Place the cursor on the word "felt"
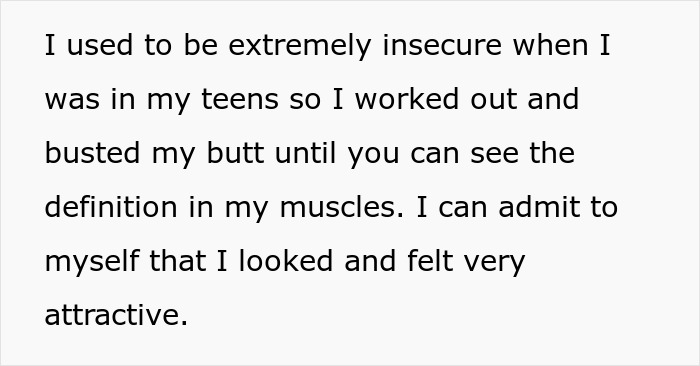Screen dimensions: 700x366 (430, 261)
